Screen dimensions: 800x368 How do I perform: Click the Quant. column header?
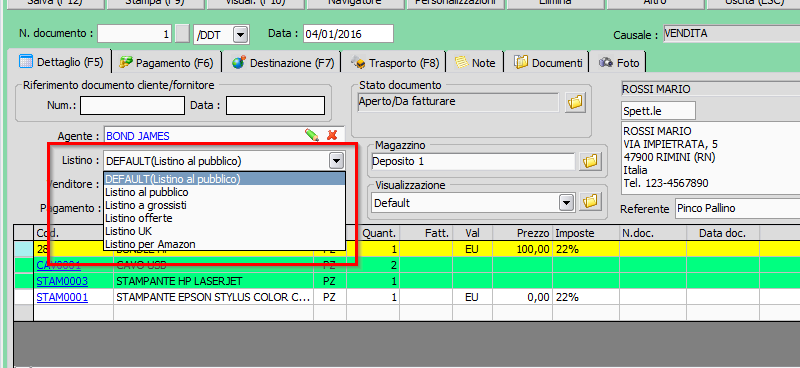(373, 233)
